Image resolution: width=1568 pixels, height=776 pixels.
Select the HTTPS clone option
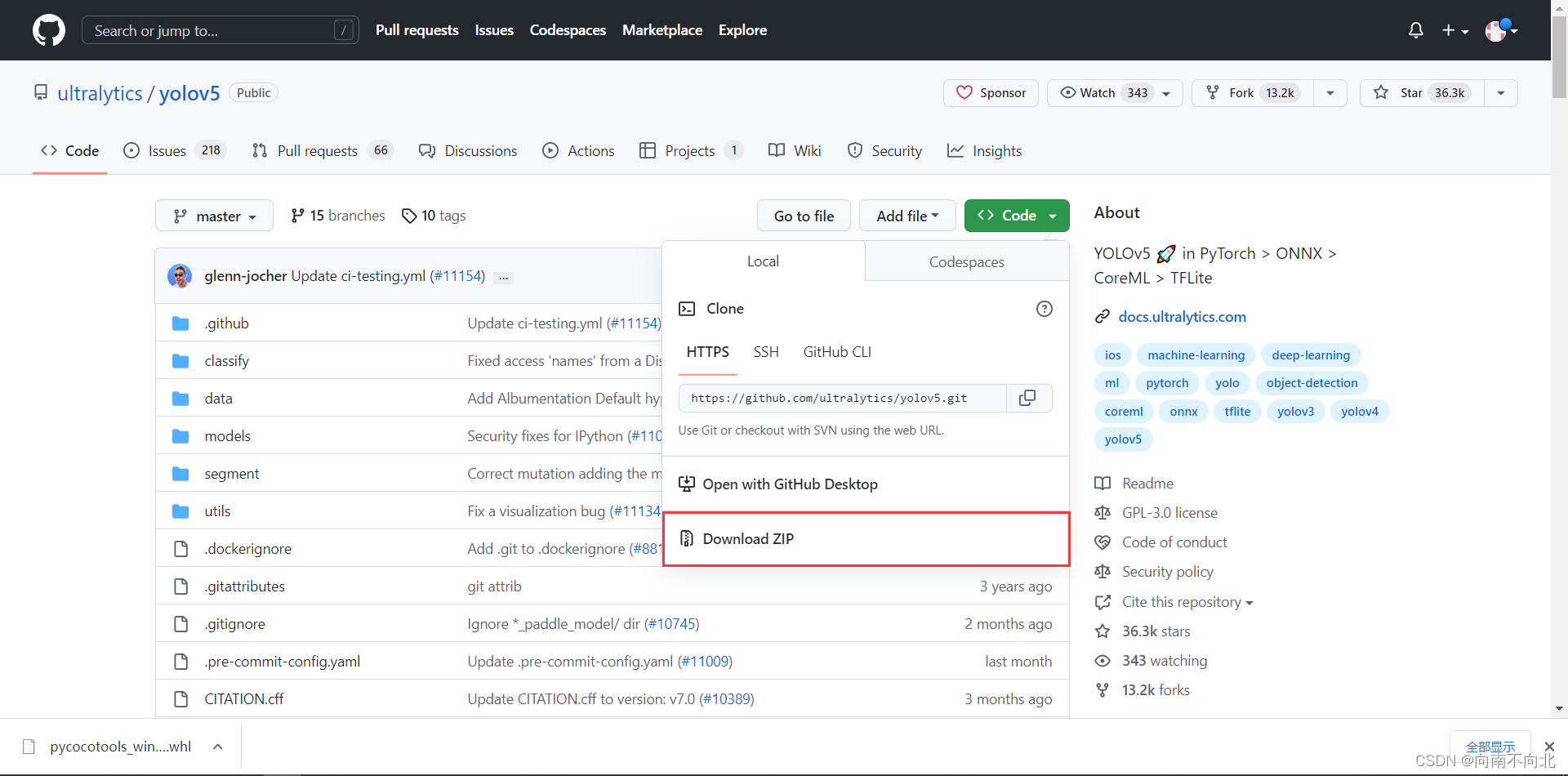coord(708,352)
